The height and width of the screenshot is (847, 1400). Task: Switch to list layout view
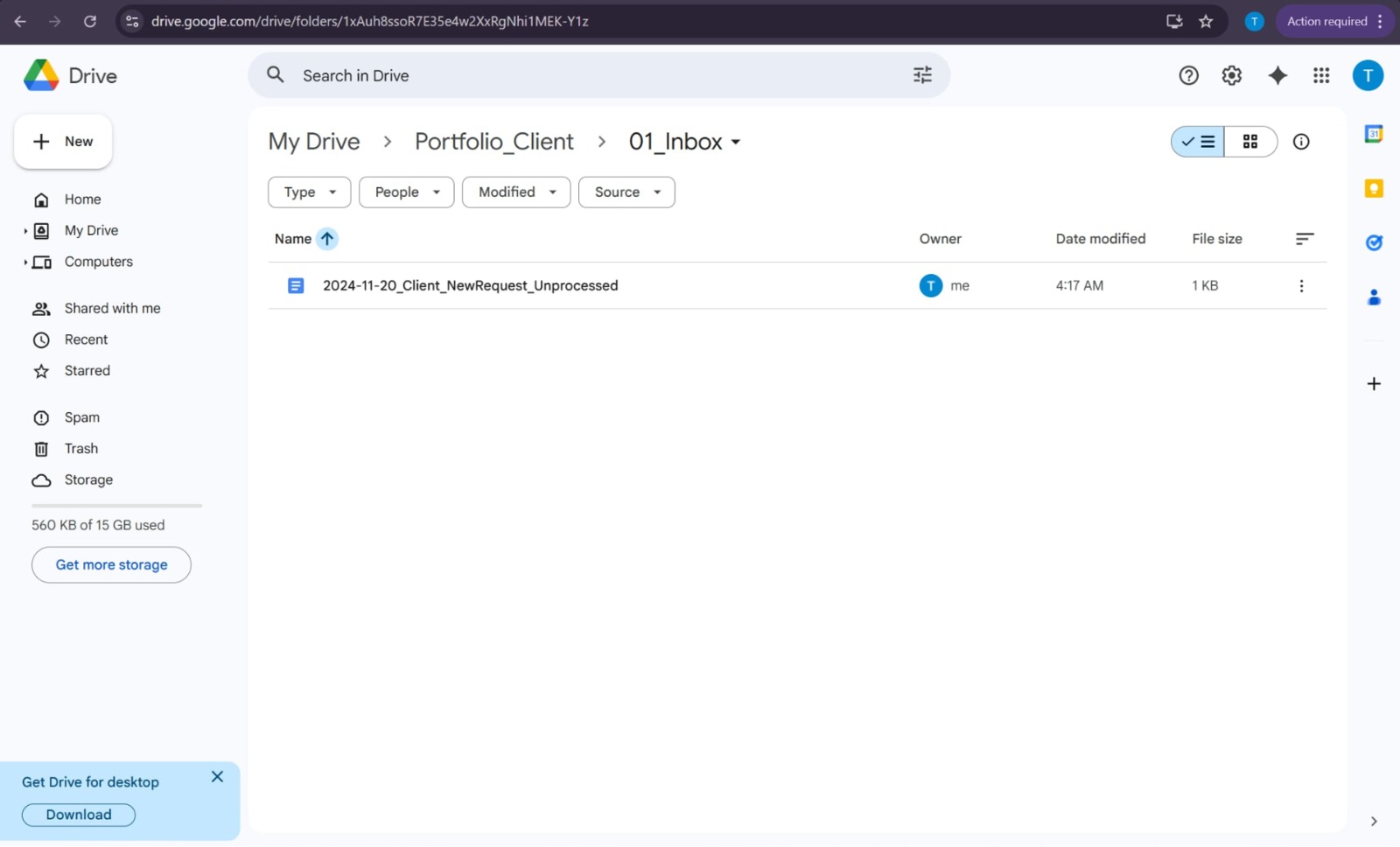click(x=1198, y=142)
